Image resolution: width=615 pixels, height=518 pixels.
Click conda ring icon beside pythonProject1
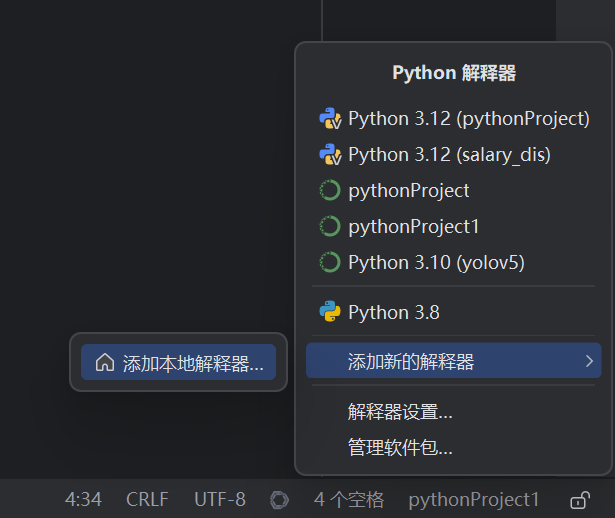pos(330,227)
